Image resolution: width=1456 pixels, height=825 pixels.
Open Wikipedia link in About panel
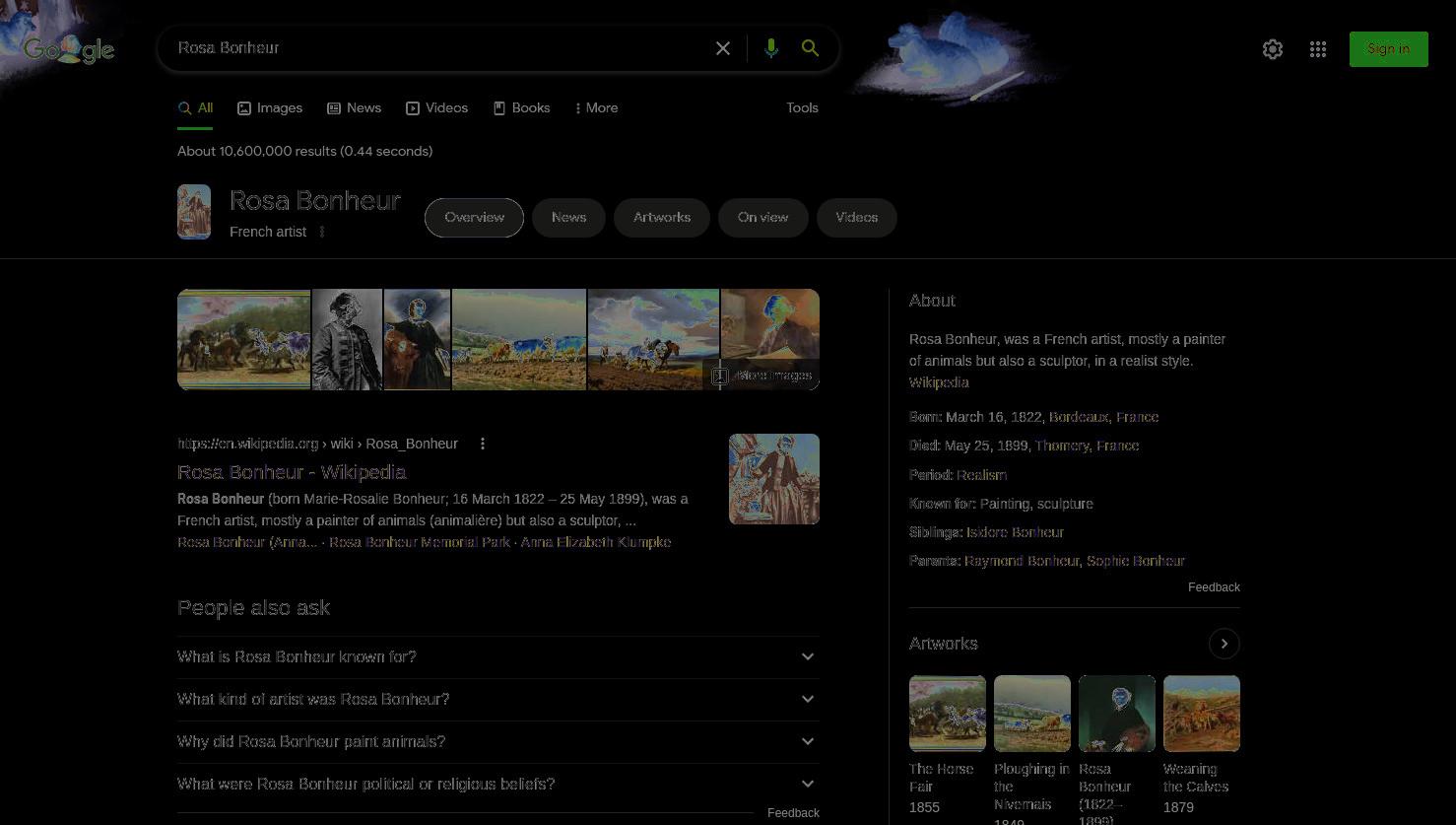(939, 382)
